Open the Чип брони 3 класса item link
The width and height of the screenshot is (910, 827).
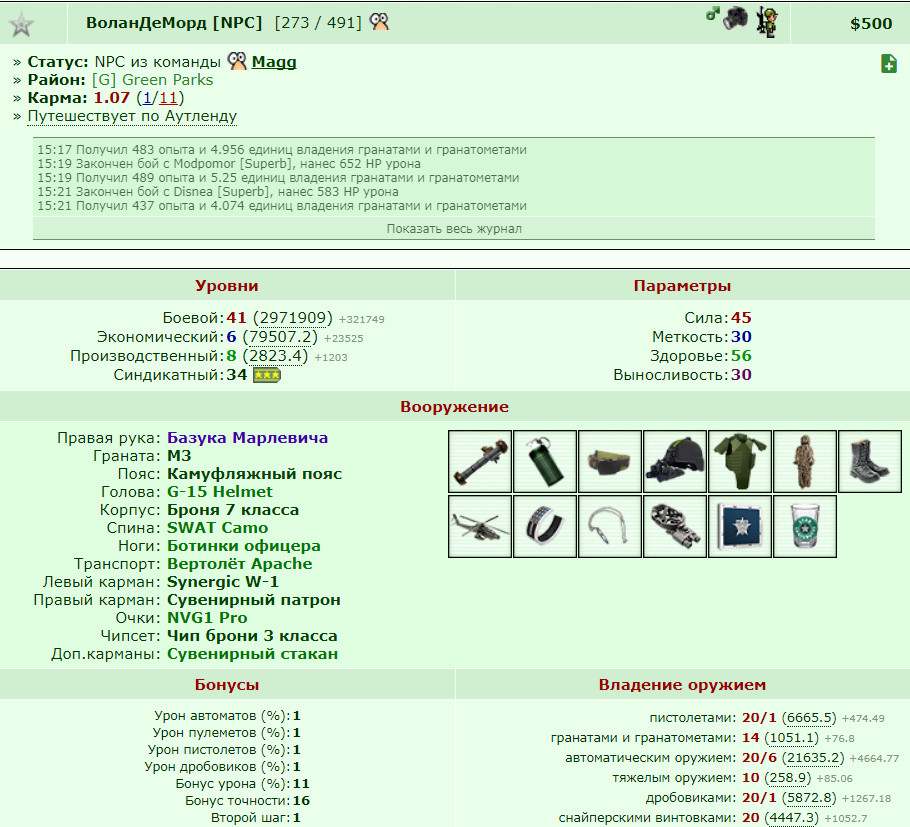252,635
